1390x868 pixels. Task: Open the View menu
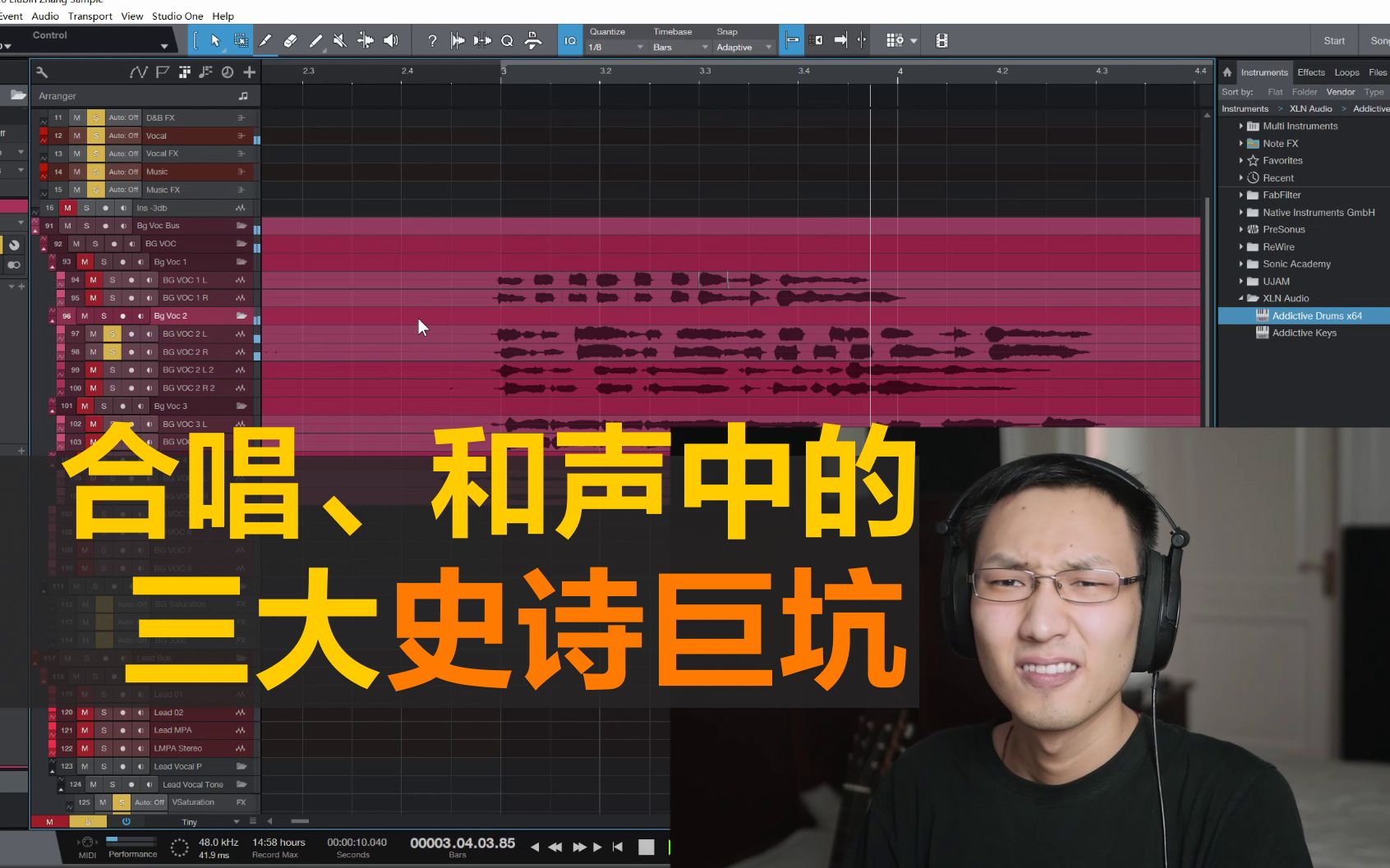(x=132, y=16)
